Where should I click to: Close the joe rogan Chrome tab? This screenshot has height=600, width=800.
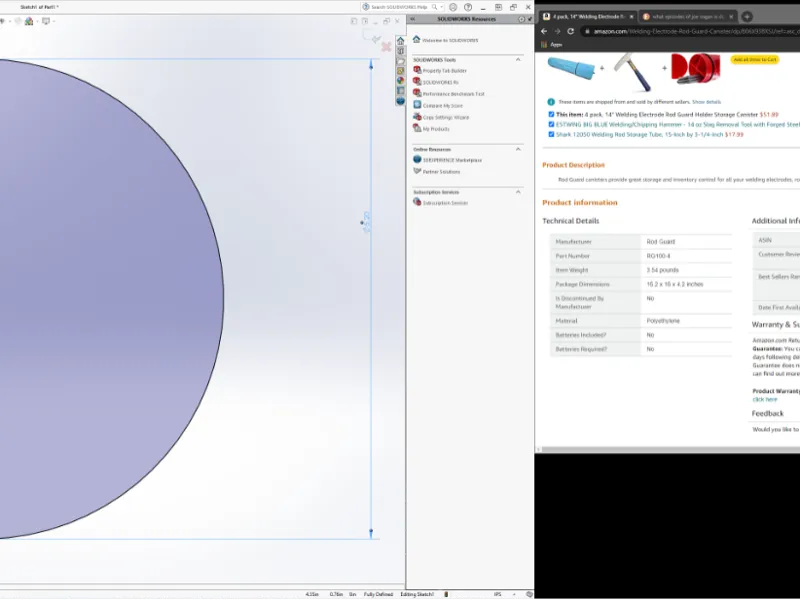731,17
